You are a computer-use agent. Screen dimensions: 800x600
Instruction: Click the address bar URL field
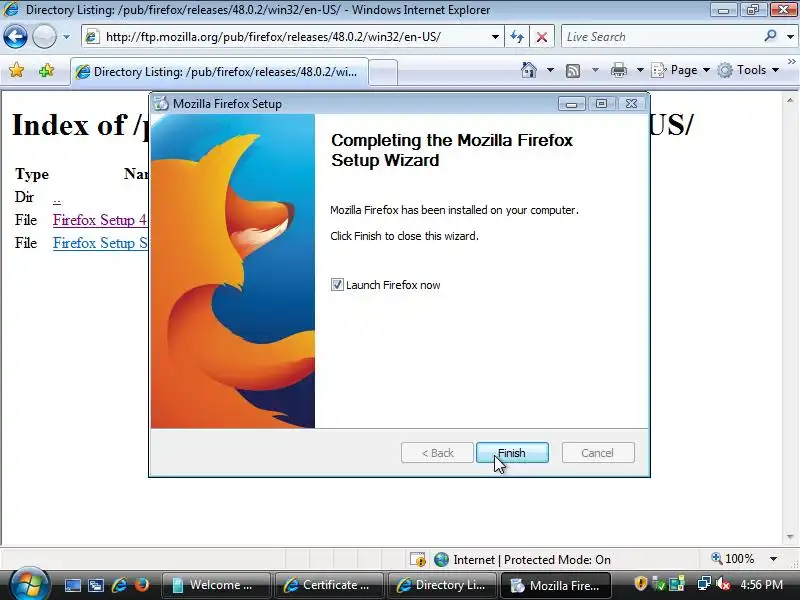click(291, 37)
